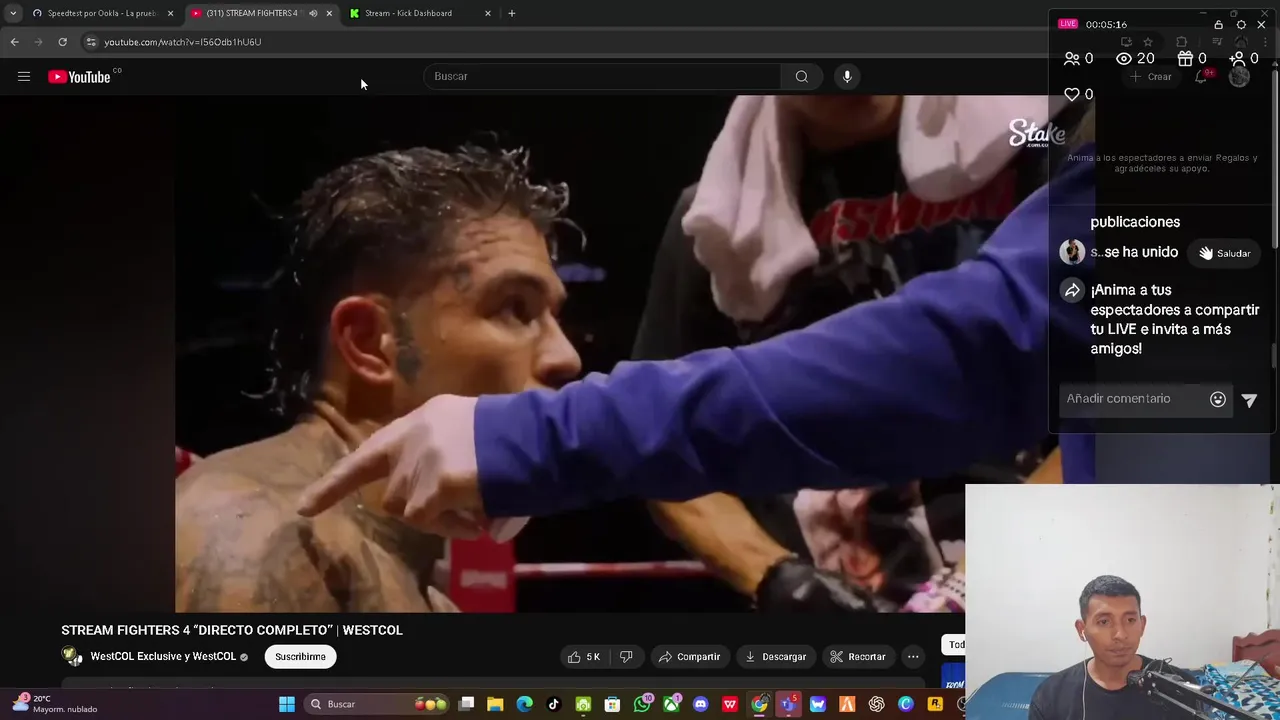Click the likes heart counter
This screenshot has height=720, width=1280.
(x=1078, y=94)
